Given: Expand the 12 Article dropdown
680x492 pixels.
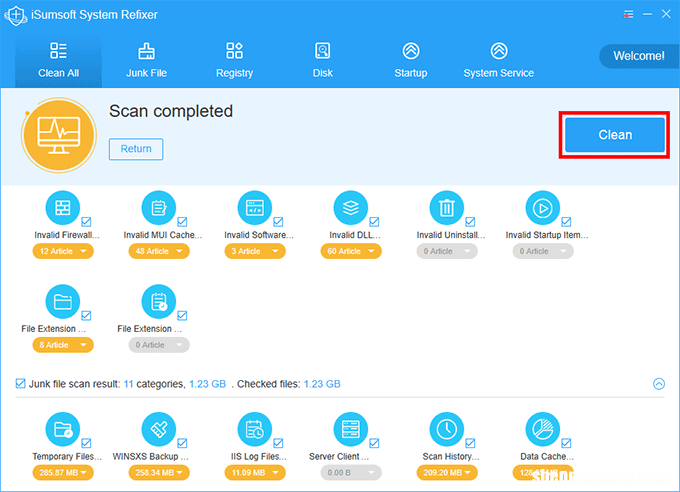Looking at the screenshot, I should pos(63,251).
